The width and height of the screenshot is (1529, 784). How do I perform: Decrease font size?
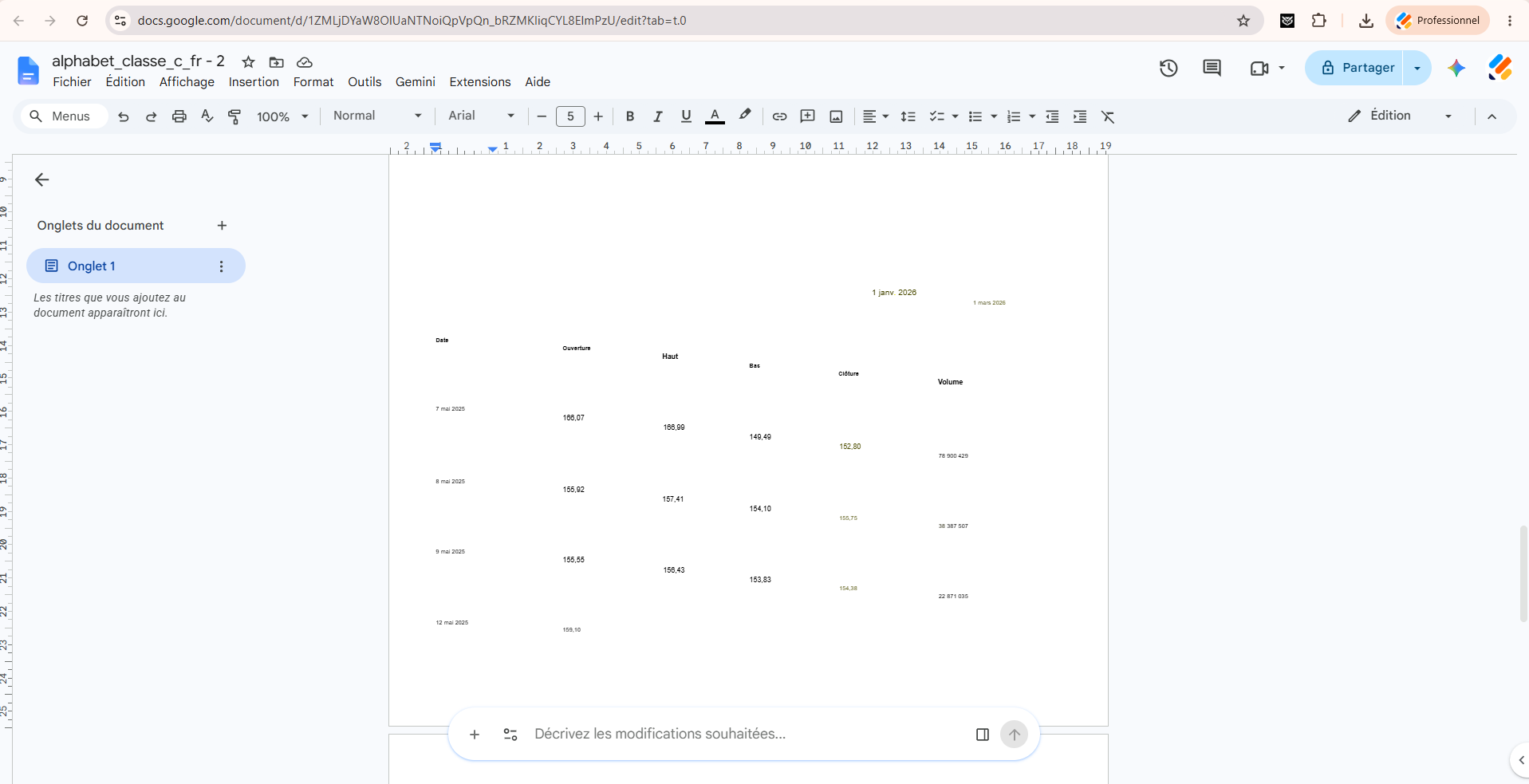(x=542, y=116)
